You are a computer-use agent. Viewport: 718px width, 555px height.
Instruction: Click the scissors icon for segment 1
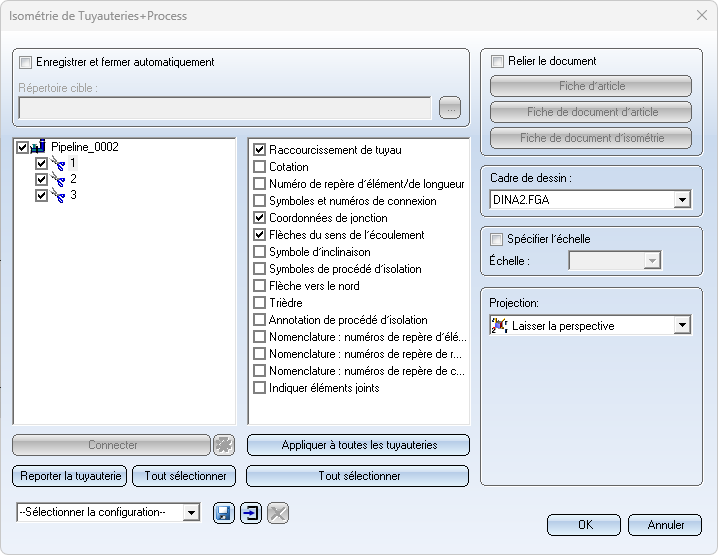tap(58, 163)
